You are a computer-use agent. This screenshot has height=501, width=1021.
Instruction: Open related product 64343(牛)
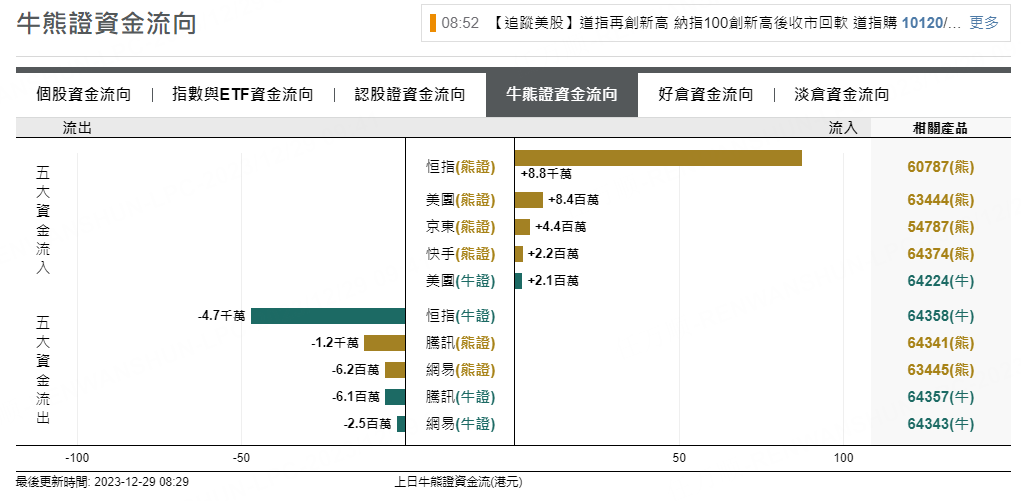coord(940,424)
